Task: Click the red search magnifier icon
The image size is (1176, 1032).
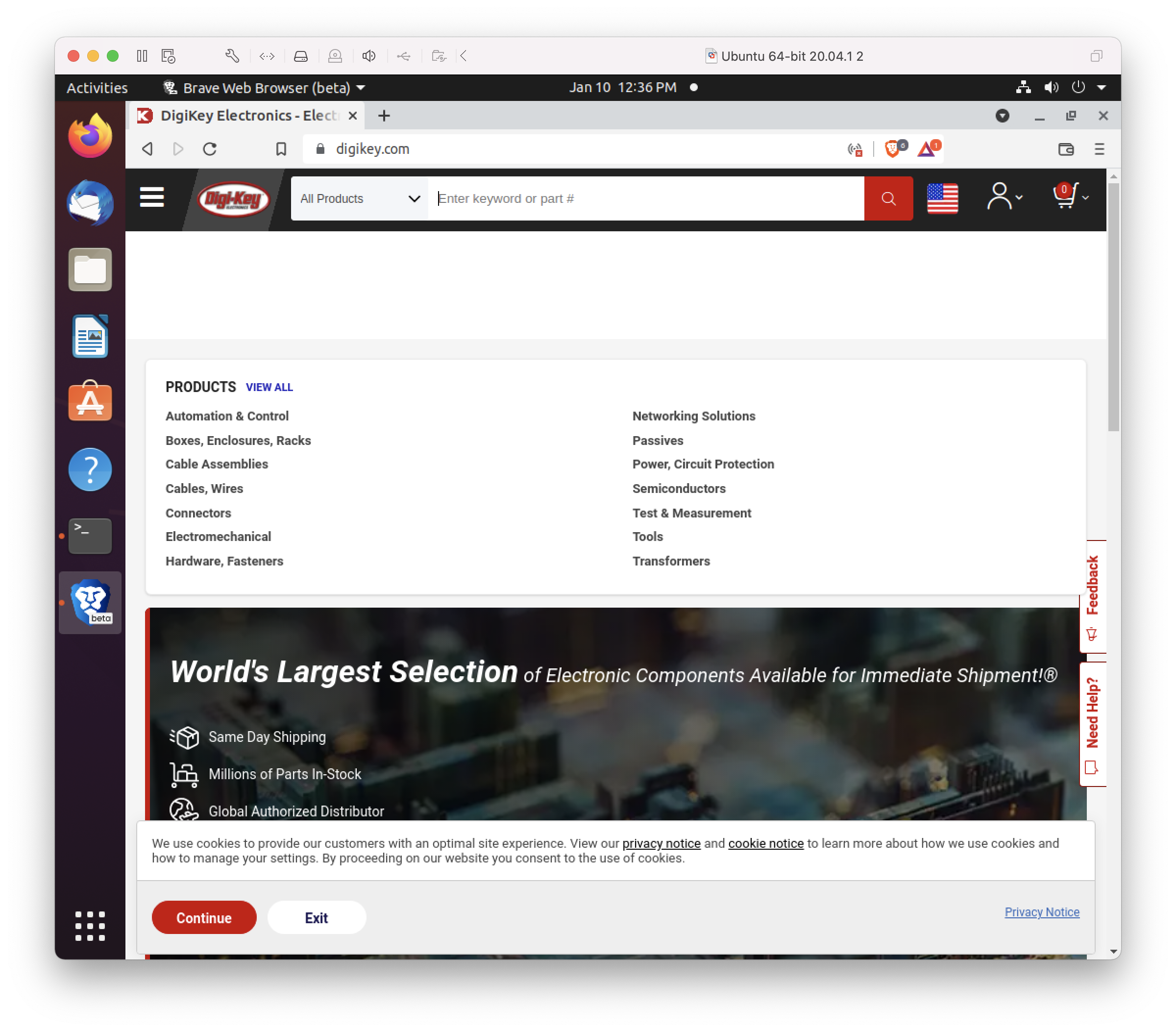Action: (888, 198)
